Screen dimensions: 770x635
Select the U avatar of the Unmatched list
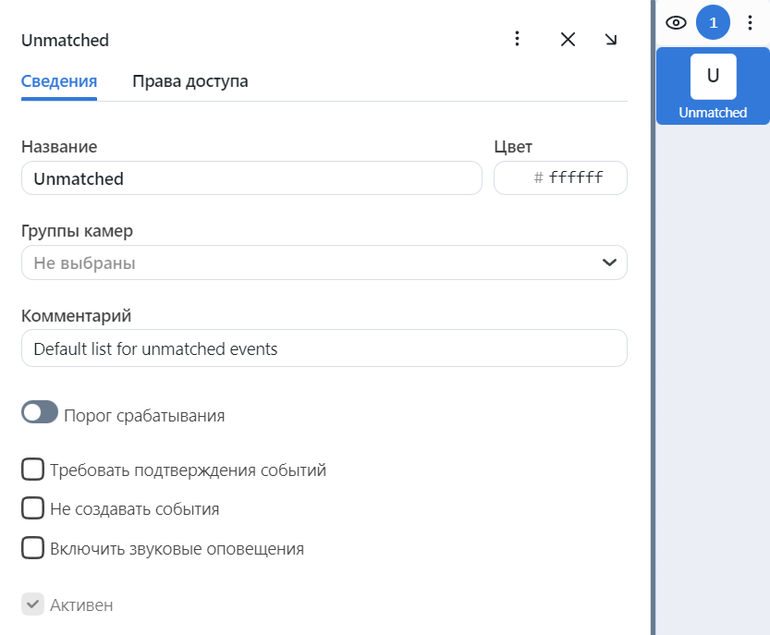tap(713, 76)
